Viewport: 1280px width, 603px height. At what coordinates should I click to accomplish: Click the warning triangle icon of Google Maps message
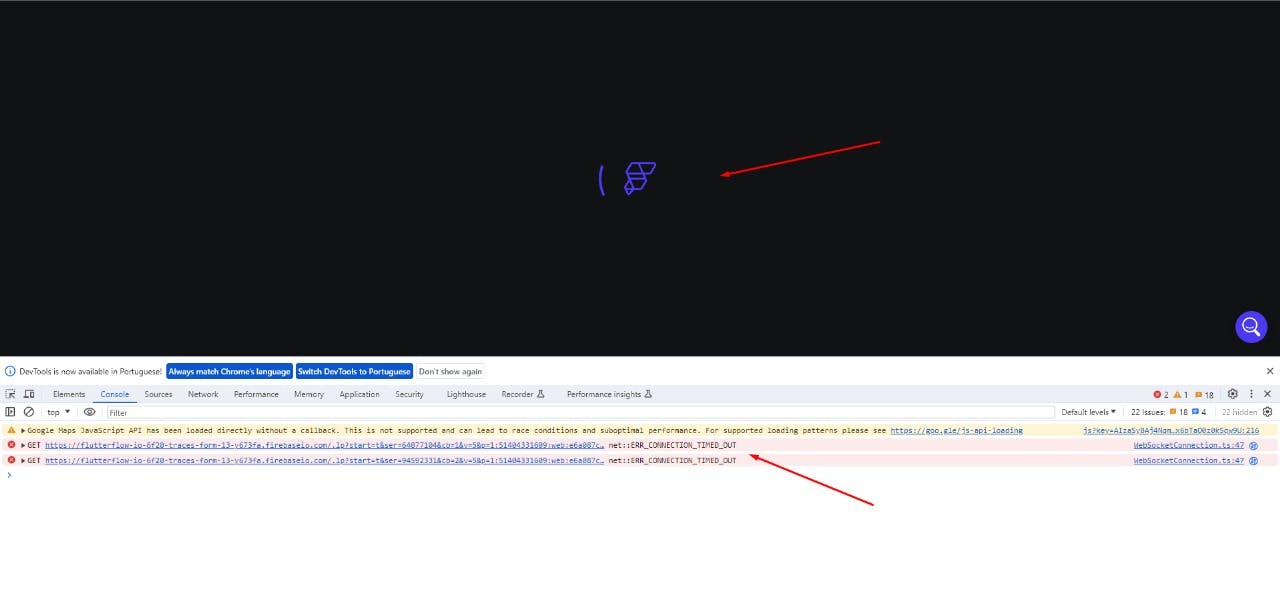(12, 430)
